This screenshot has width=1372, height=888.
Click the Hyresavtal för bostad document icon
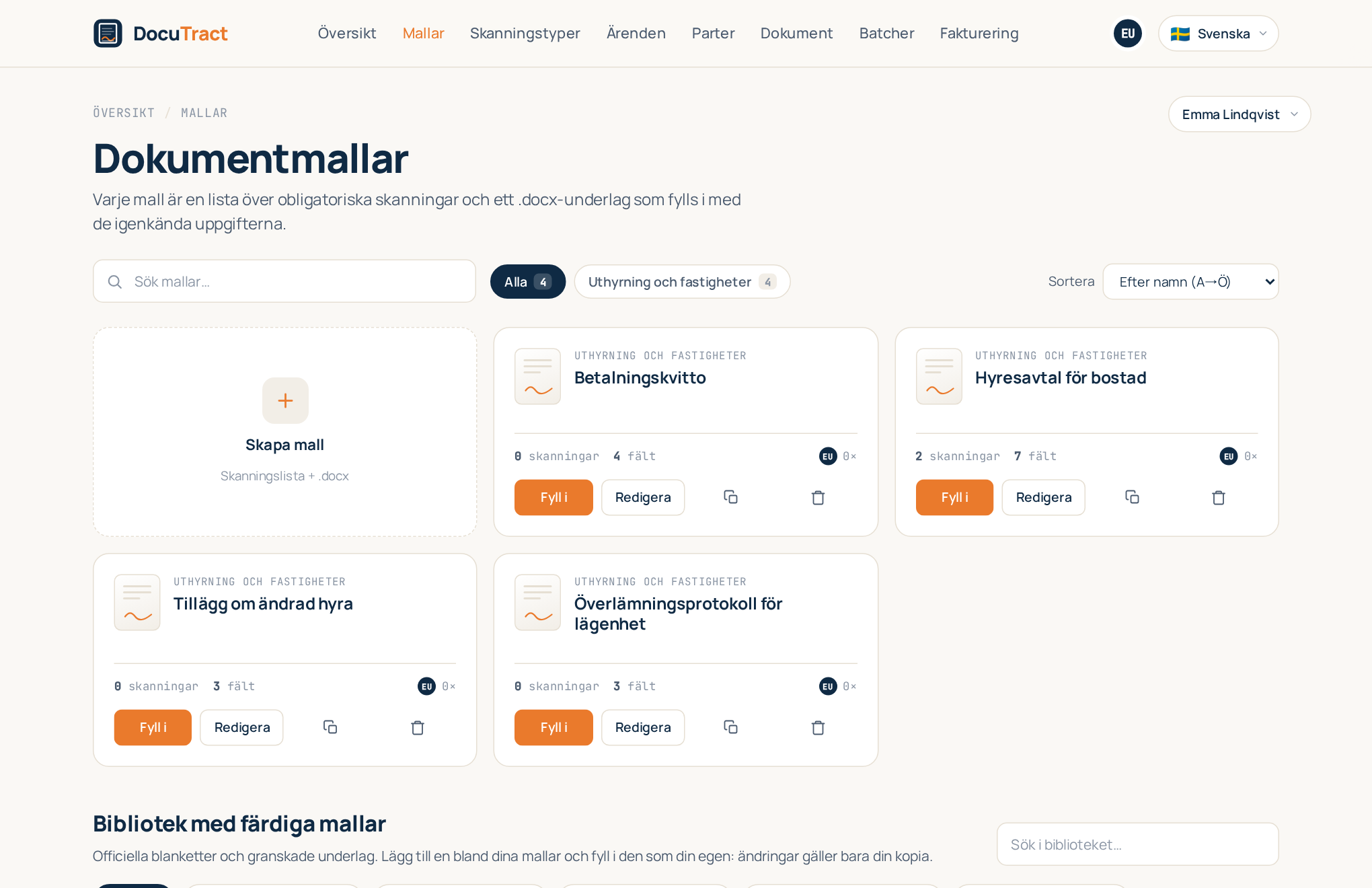pos(939,376)
